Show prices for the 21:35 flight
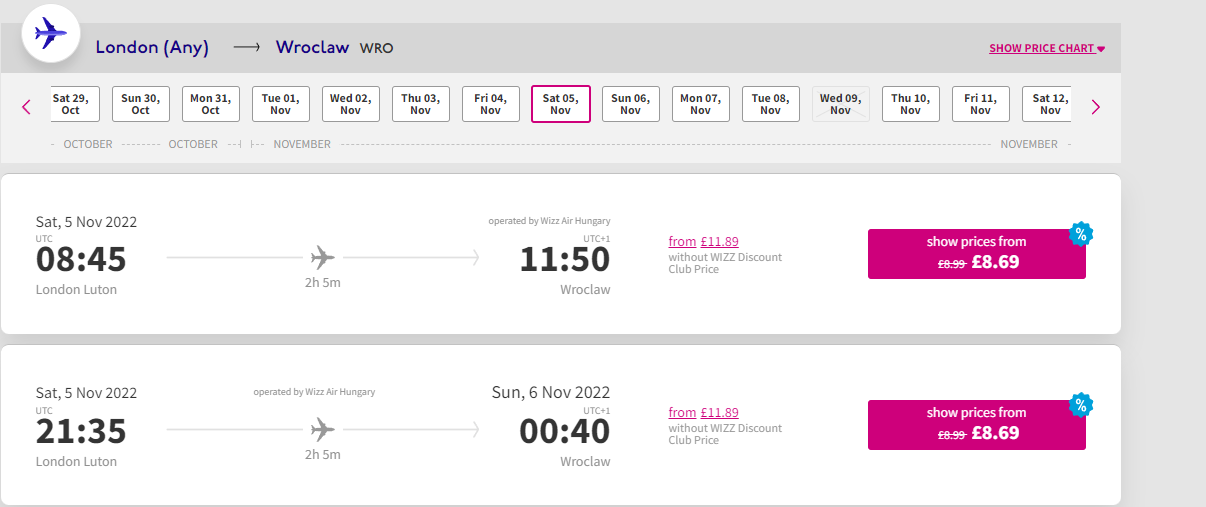The height and width of the screenshot is (507, 1206). (x=977, y=425)
